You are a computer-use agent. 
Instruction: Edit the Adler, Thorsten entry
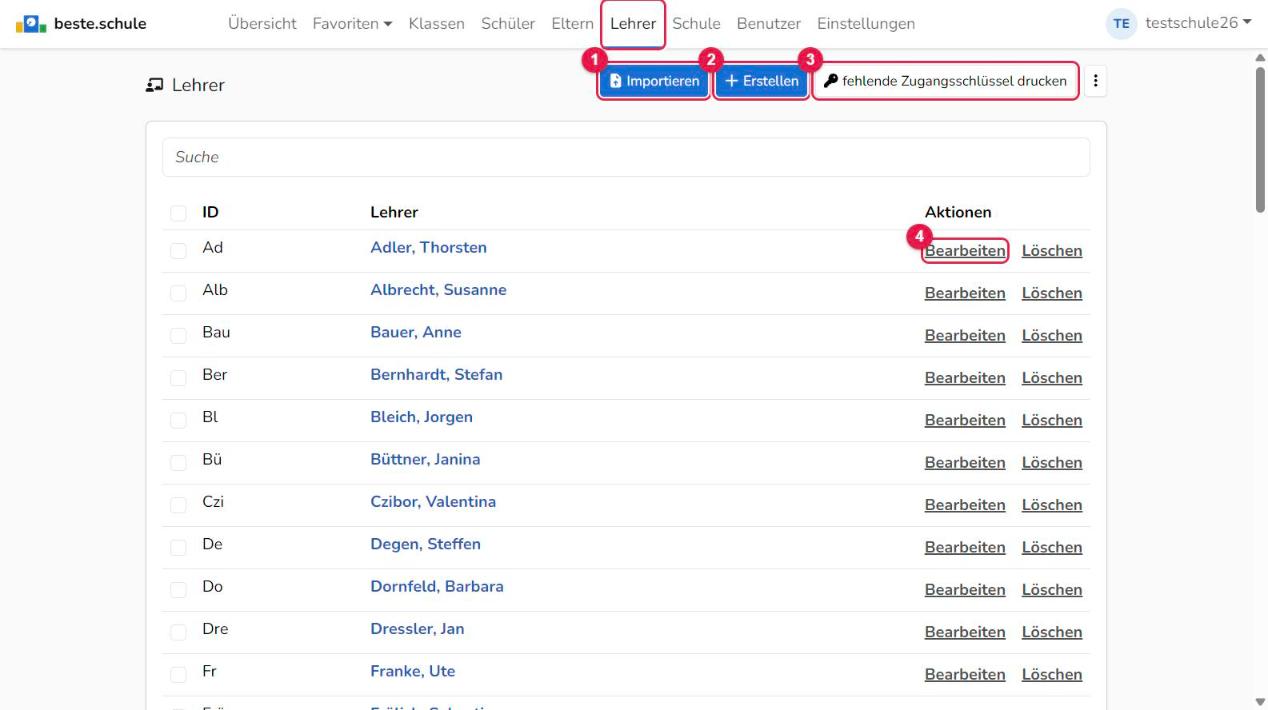(965, 251)
